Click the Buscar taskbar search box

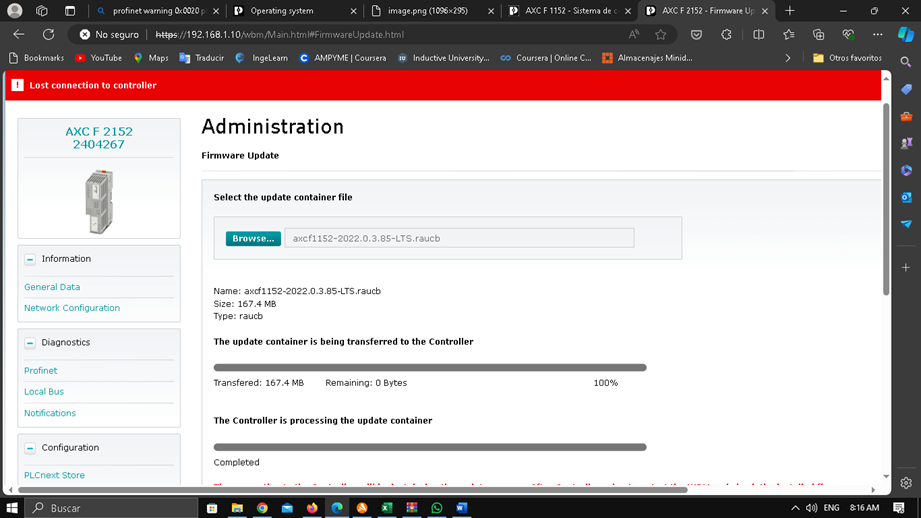pos(111,507)
